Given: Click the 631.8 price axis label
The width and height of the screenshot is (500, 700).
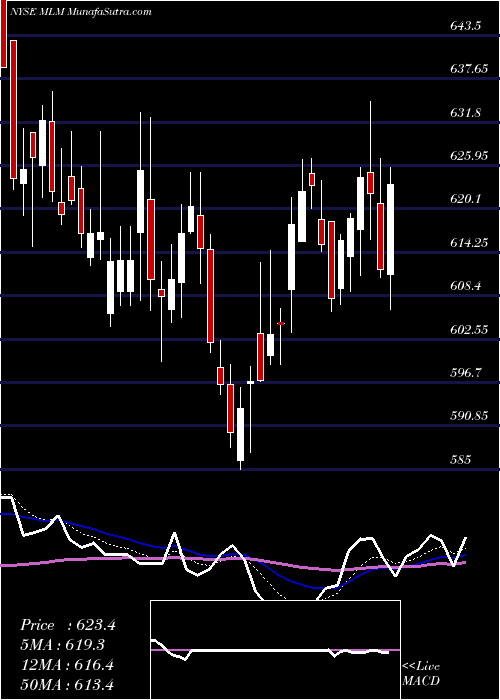Looking at the screenshot, I should [x=465, y=112].
